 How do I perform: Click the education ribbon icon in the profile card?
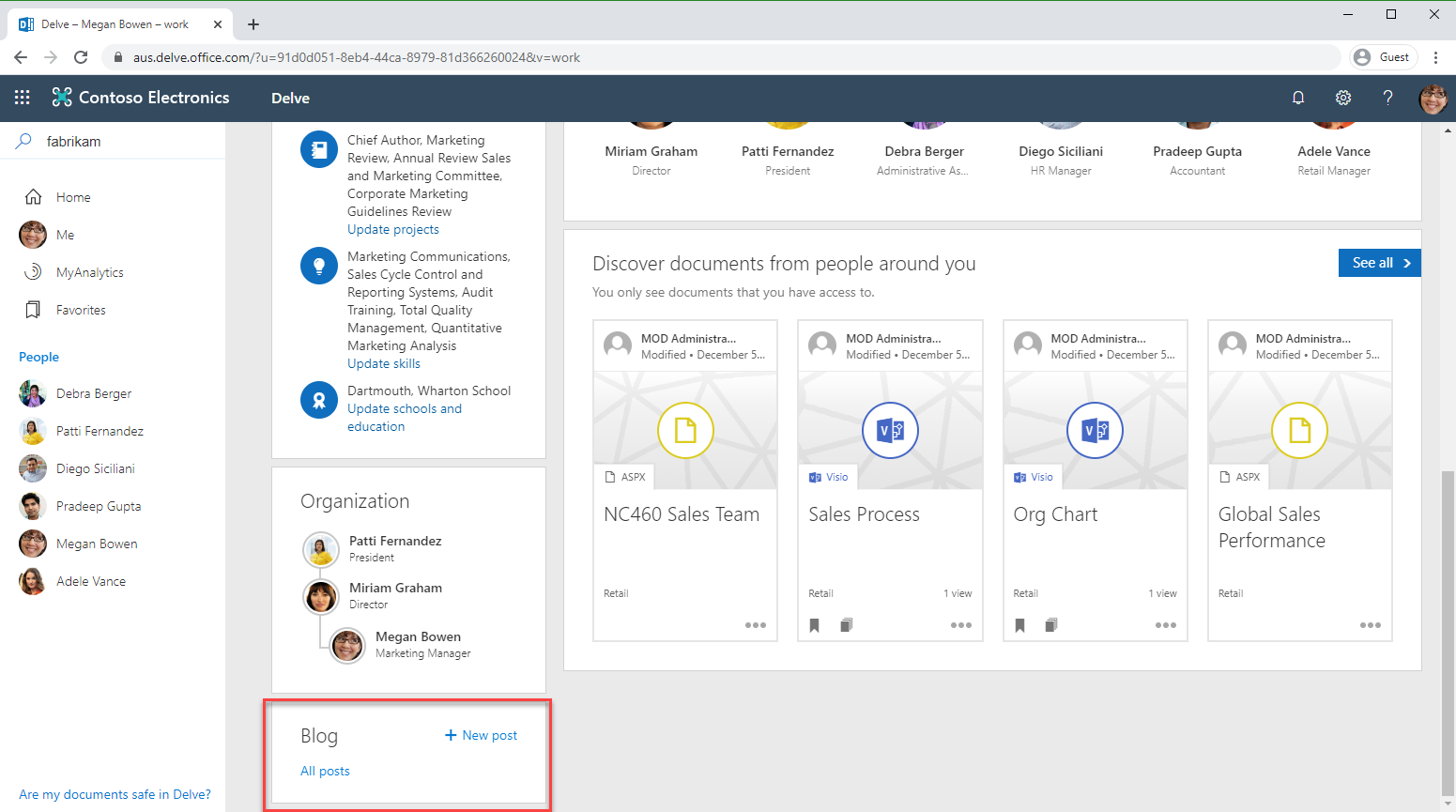tap(319, 400)
